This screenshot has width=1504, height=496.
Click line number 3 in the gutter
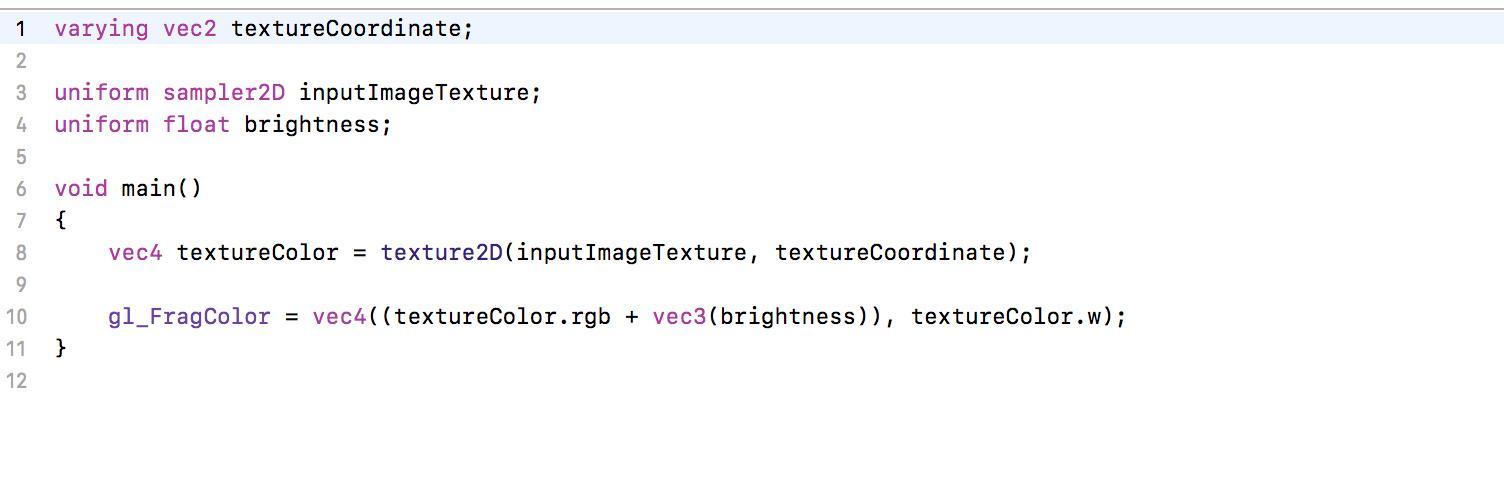(x=20, y=93)
